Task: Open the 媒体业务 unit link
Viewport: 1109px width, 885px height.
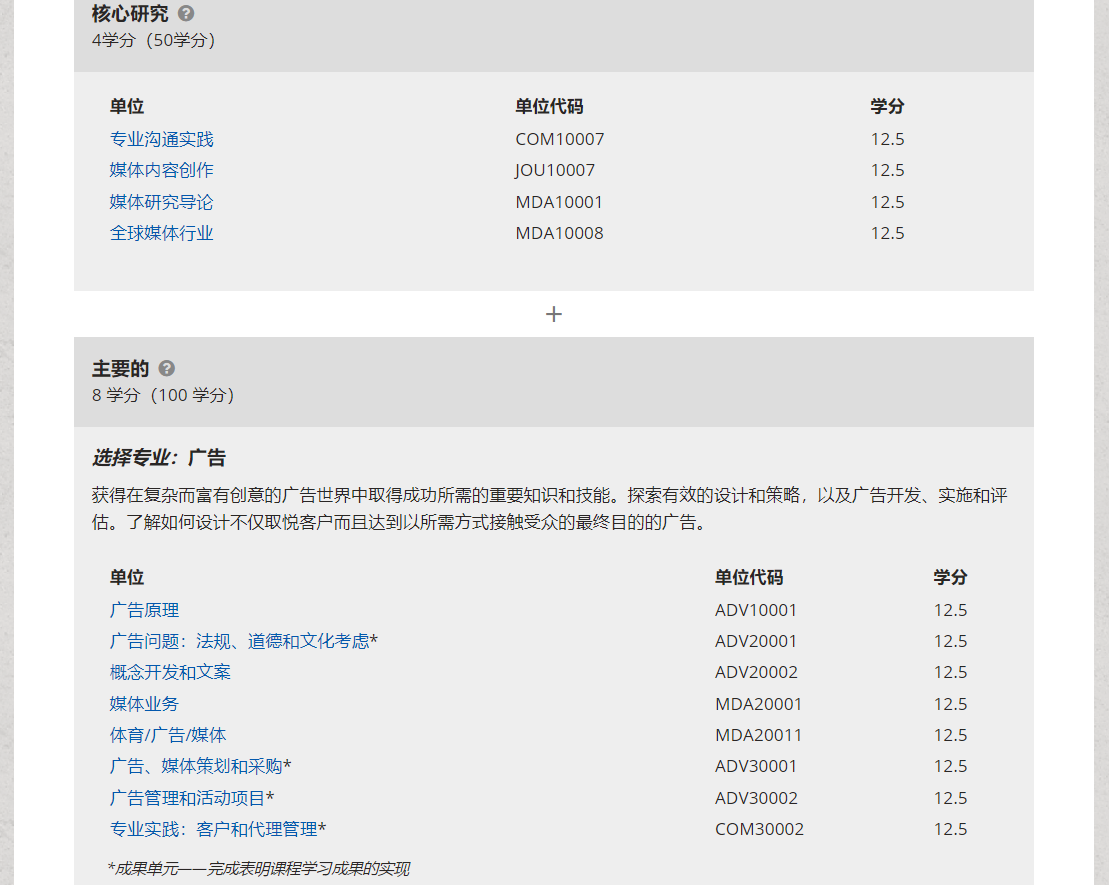Action: pyautogui.click(x=144, y=704)
